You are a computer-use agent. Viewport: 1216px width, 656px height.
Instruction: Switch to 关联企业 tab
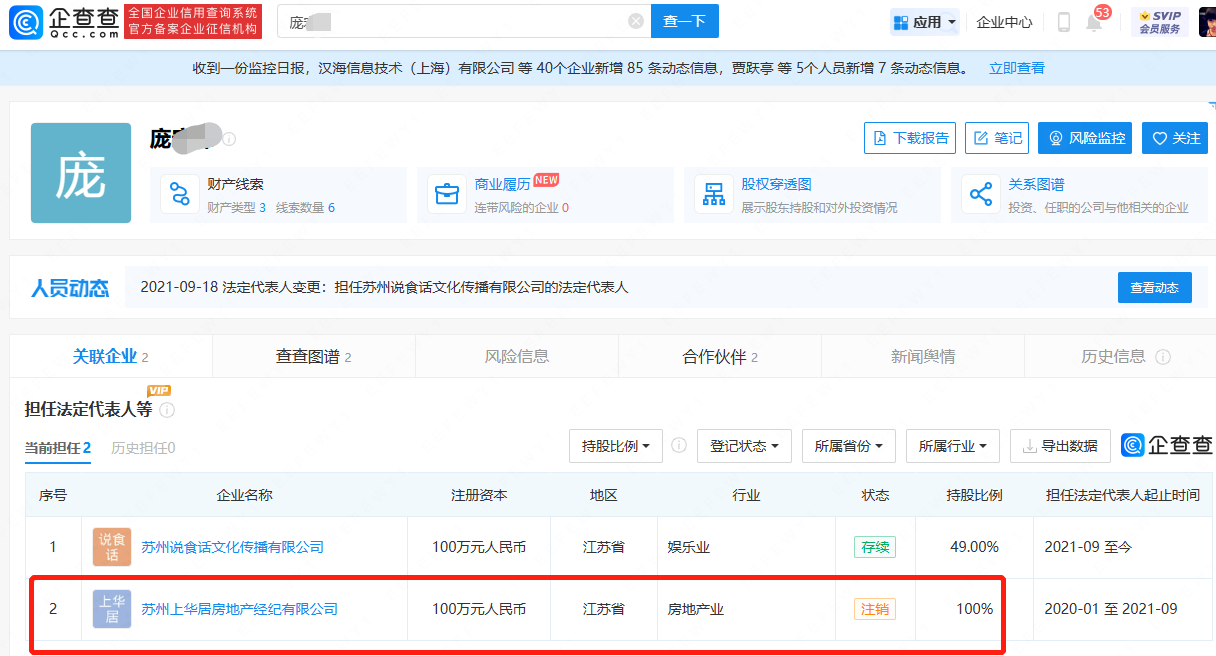(111, 357)
